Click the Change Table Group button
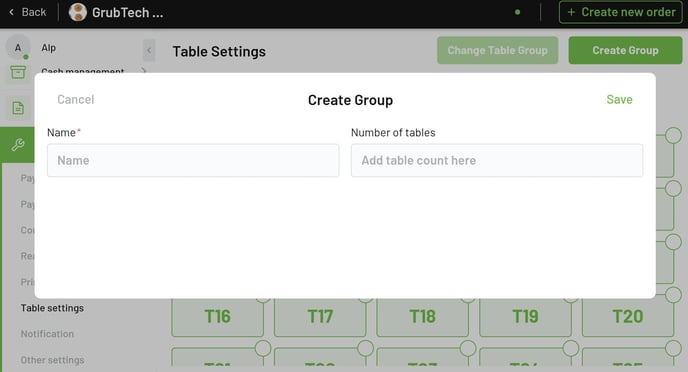Image resolution: width=688 pixels, height=372 pixels. pyautogui.click(x=497, y=50)
